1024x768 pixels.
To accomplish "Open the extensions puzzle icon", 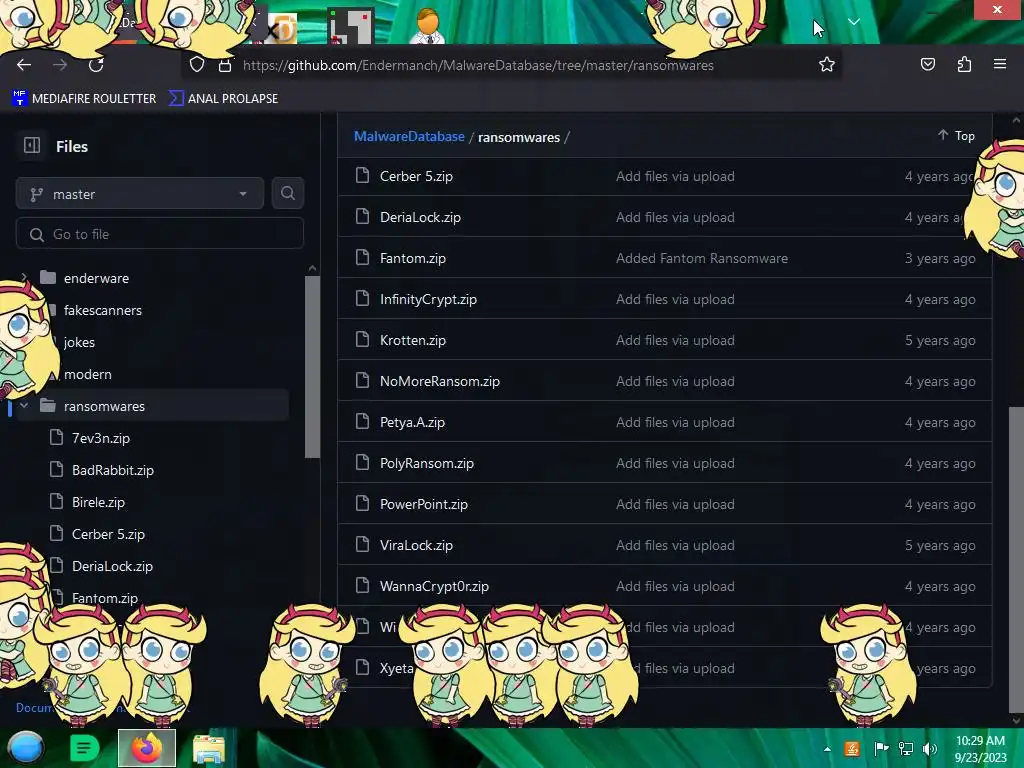I will click(x=964, y=64).
